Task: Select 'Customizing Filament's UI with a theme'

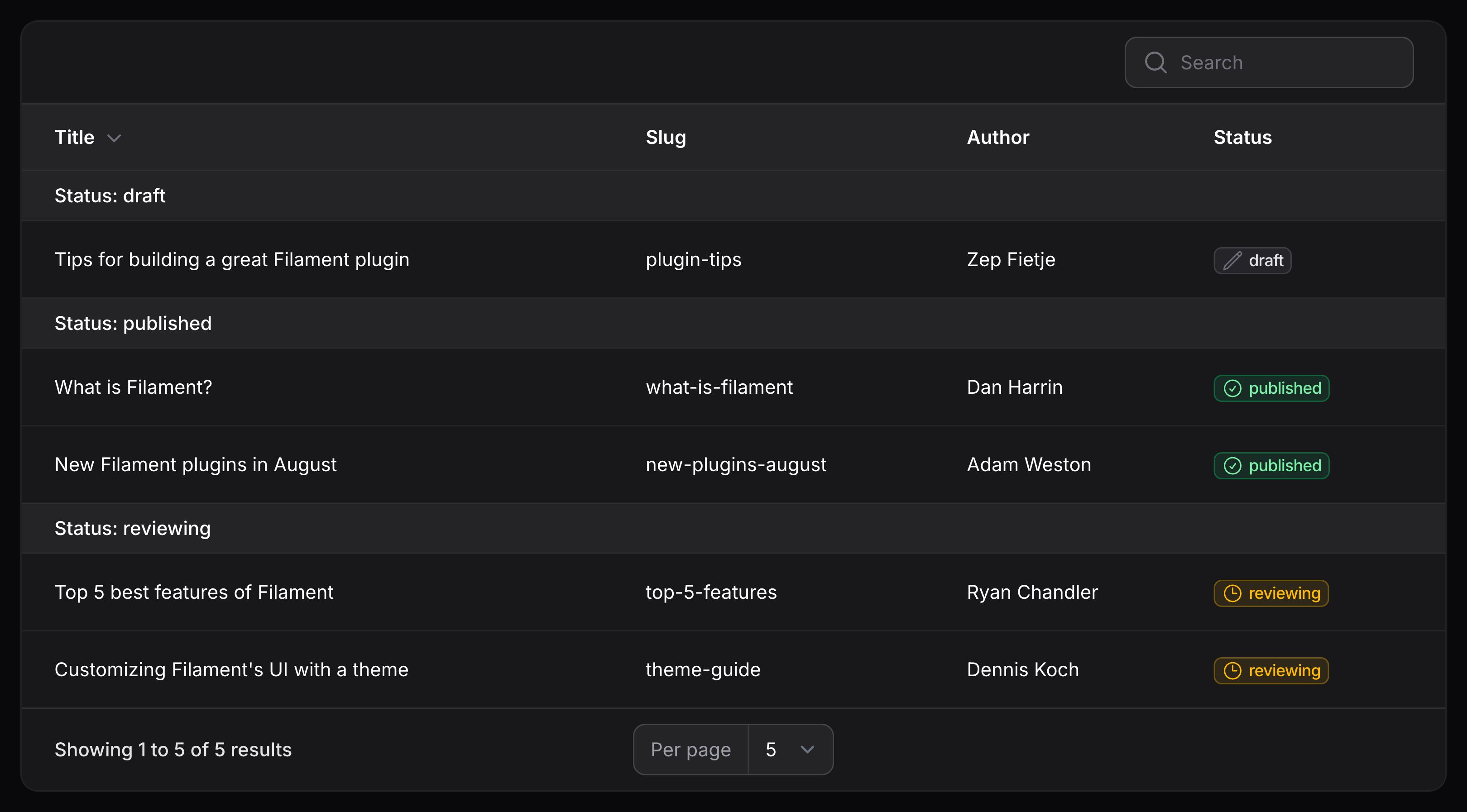Action: (231, 669)
